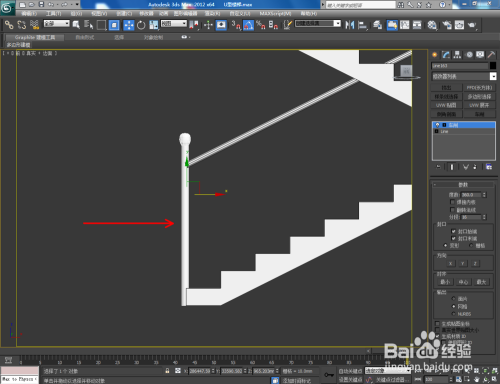Set lathe direction to Y
The image size is (500, 384).
(463, 264)
